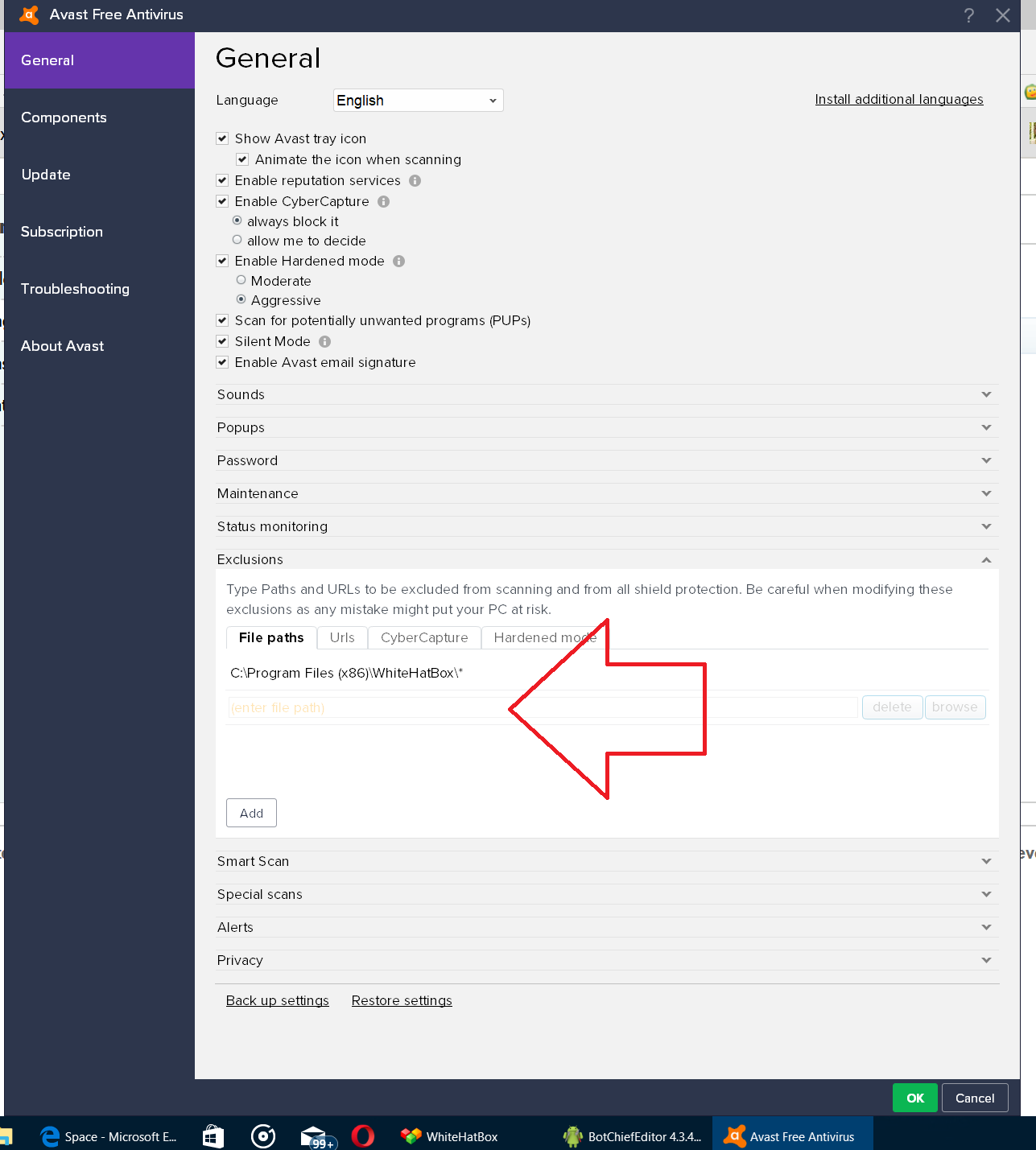Click info icon beside Enable Hardened mode
The height and width of the screenshot is (1150, 1036).
pos(398,262)
